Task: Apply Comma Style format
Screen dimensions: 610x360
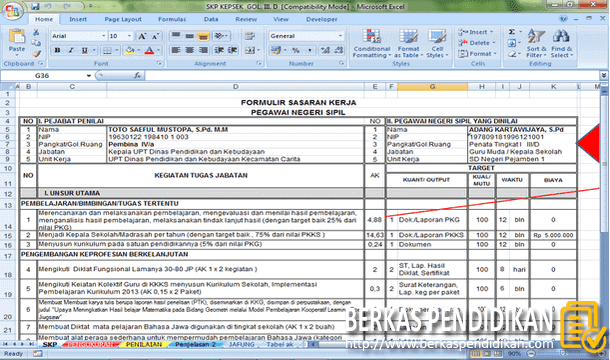Action: 310,50
